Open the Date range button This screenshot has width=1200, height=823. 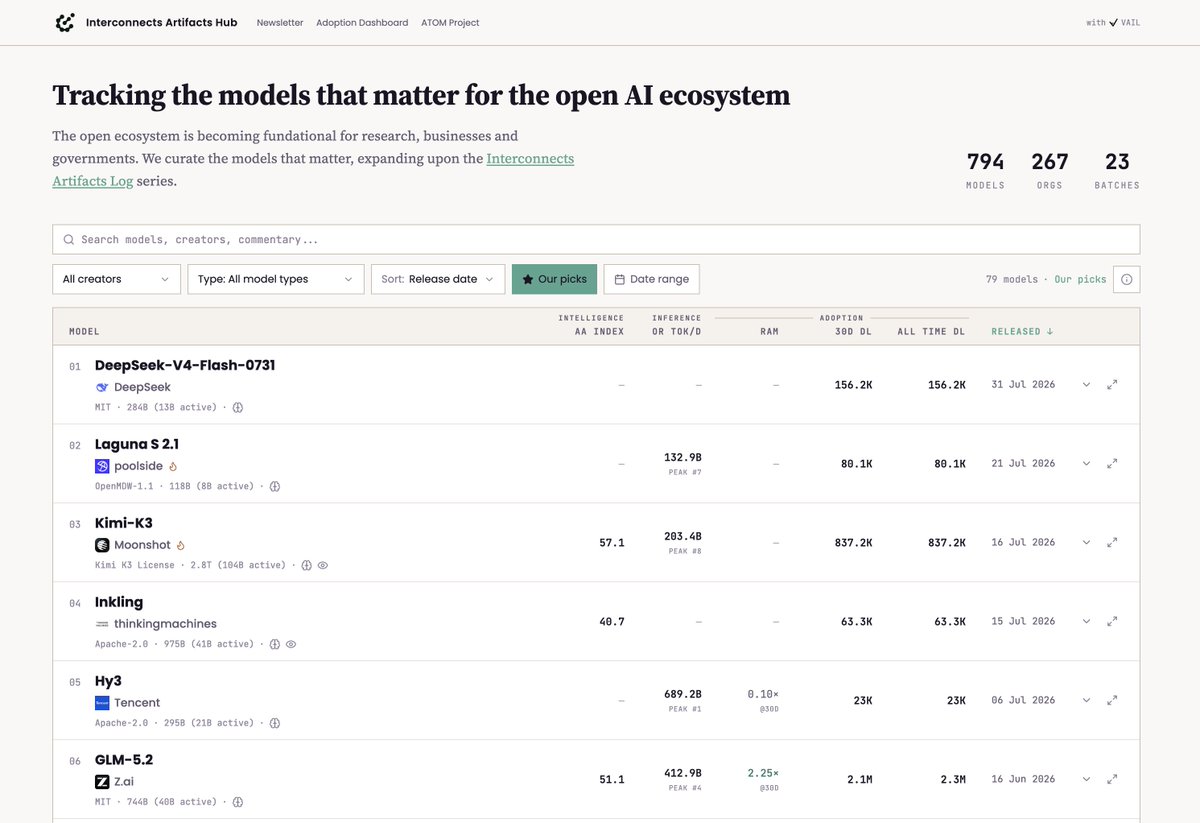pyautogui.click(x=652, y=279)
